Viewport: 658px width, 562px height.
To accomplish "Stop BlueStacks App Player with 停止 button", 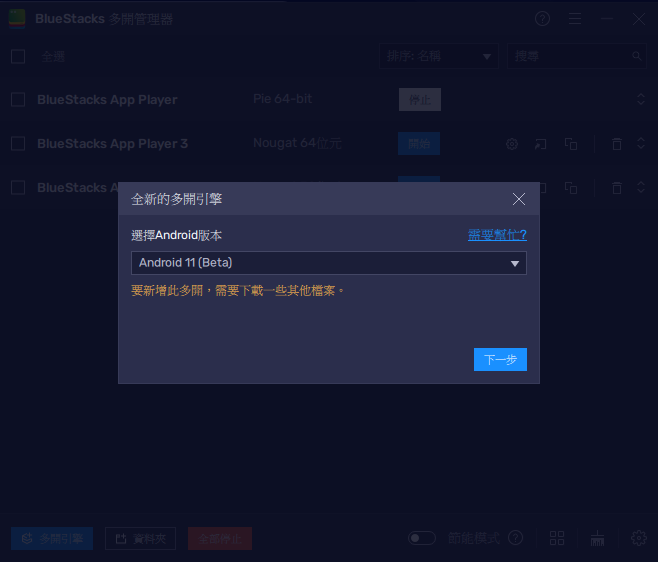I will point(420,99).
